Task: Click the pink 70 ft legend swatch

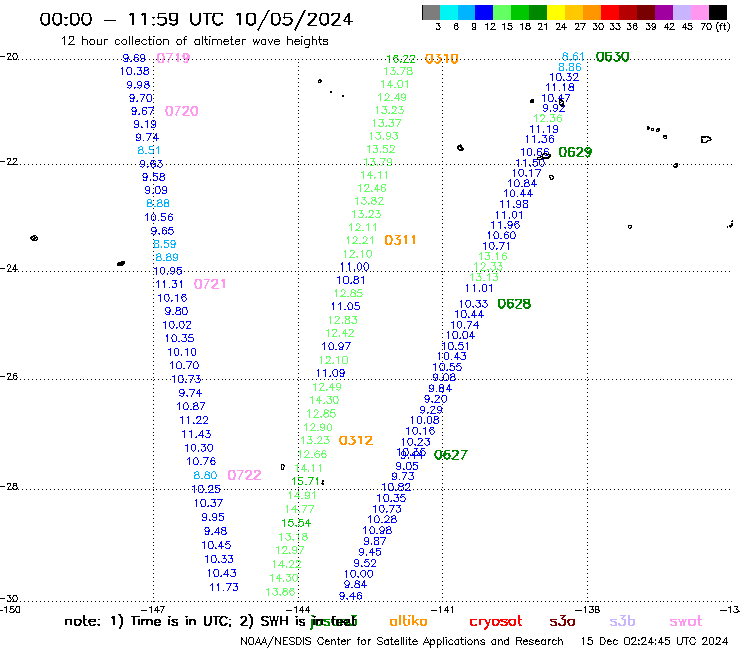Action: click(699, 12)
